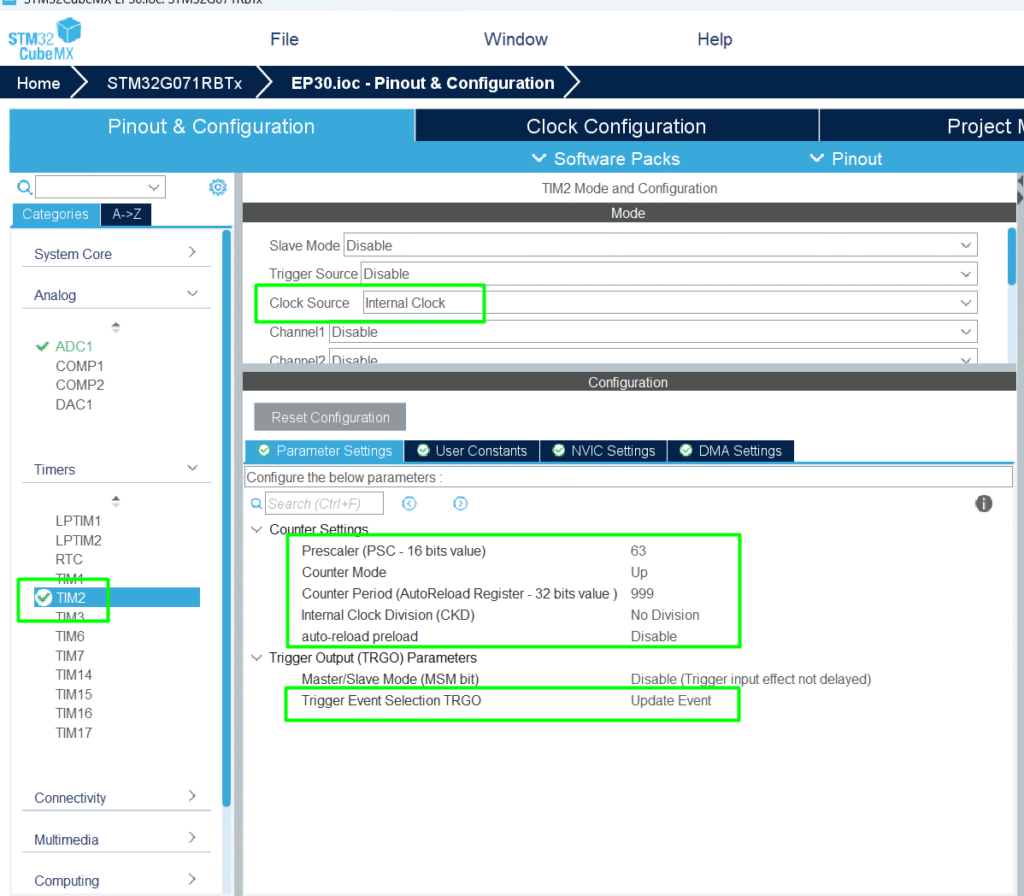The width and height of the screenshot is (1024, 896).
Task: Open the Clock Source dropdown
Action: point(965,303)
